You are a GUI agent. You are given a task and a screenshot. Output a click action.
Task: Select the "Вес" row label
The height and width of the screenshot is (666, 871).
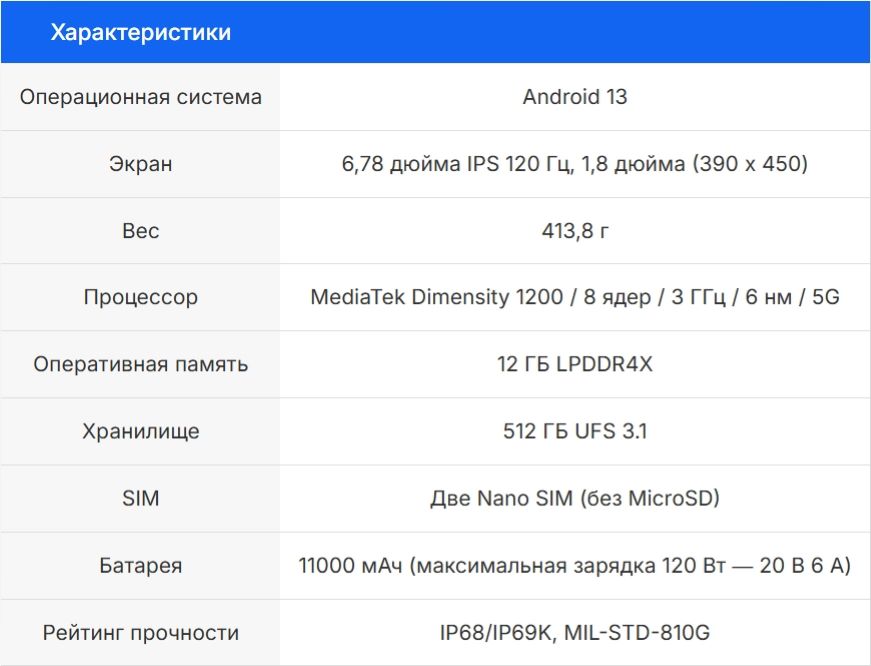tap(141, 231)
